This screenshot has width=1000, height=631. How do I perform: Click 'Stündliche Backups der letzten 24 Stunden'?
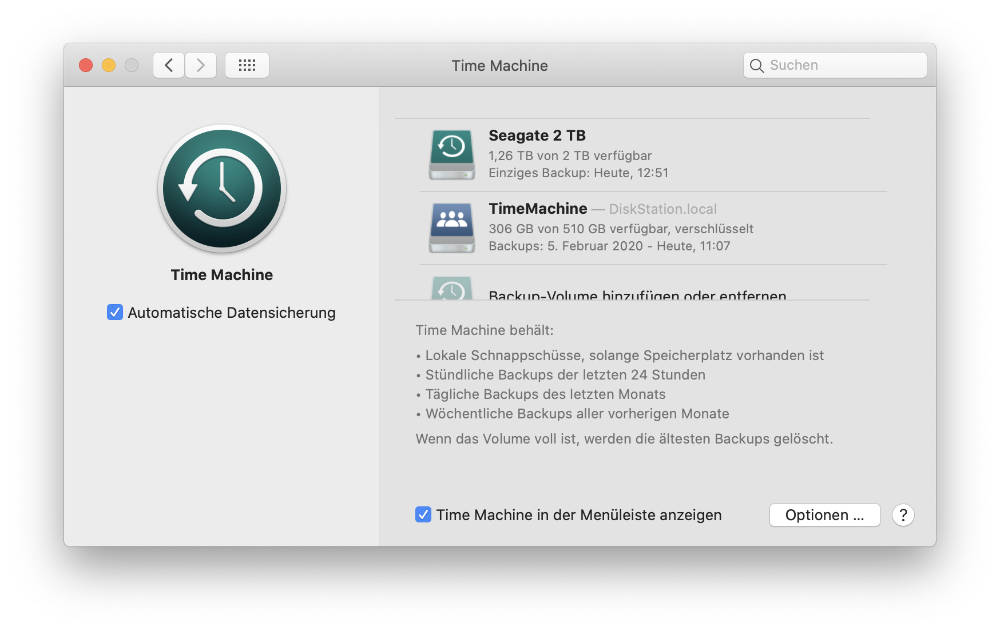point(561,375)
